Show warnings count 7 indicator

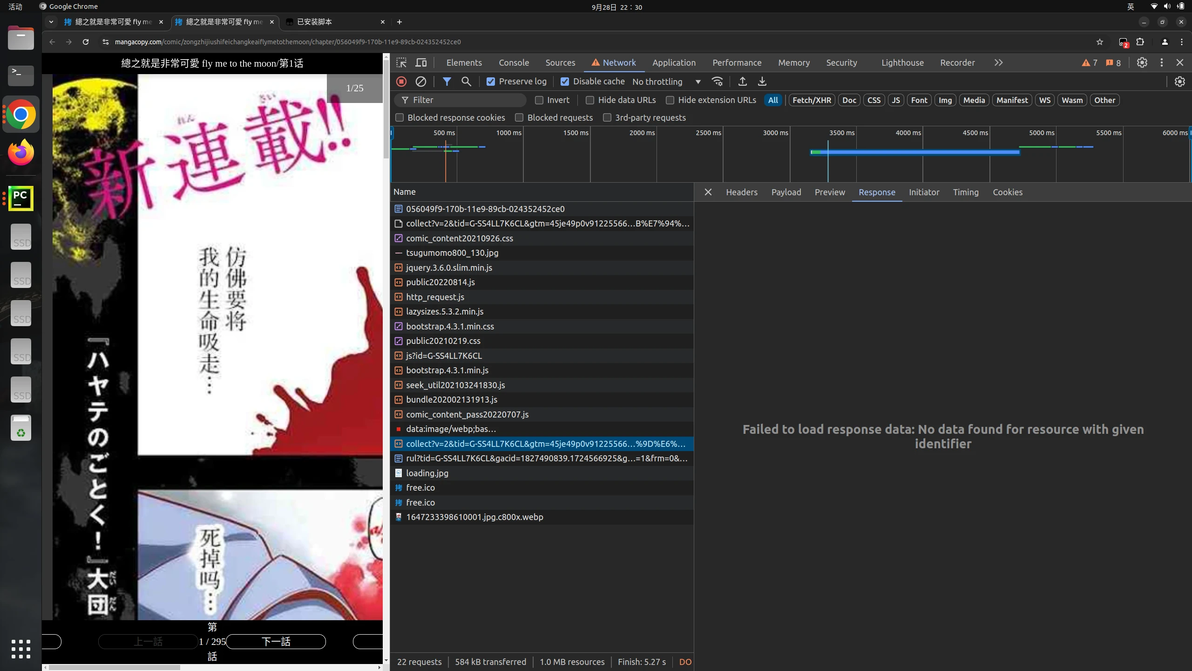(x=1089, y=62)
